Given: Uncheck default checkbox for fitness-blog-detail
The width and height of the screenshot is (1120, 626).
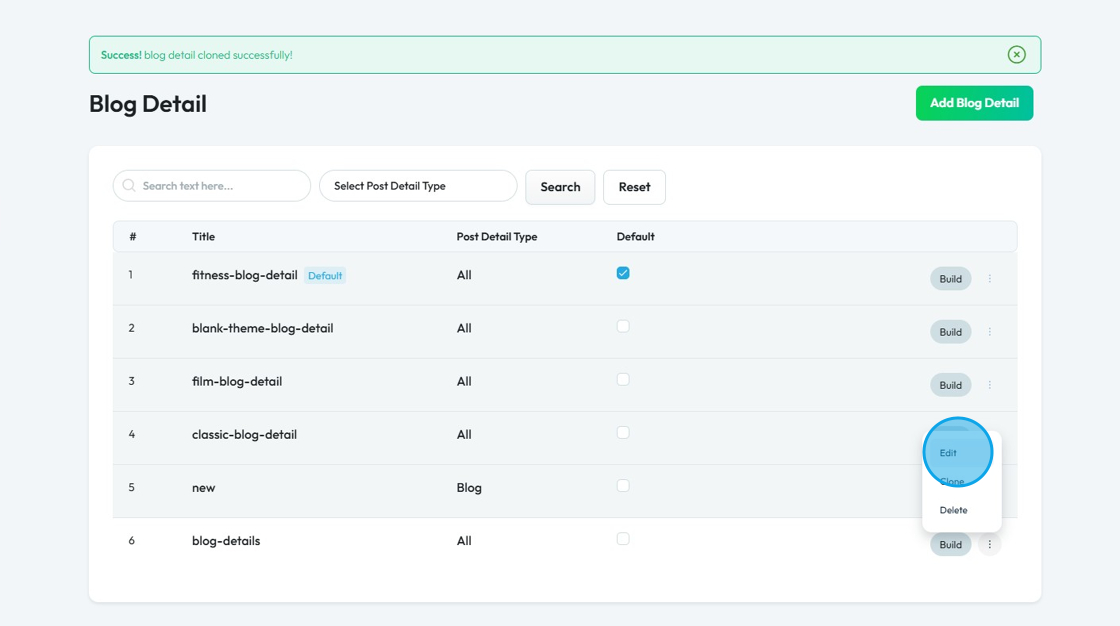Looking at the screenshot, I should pyautogui.click(x=623, y=273).
